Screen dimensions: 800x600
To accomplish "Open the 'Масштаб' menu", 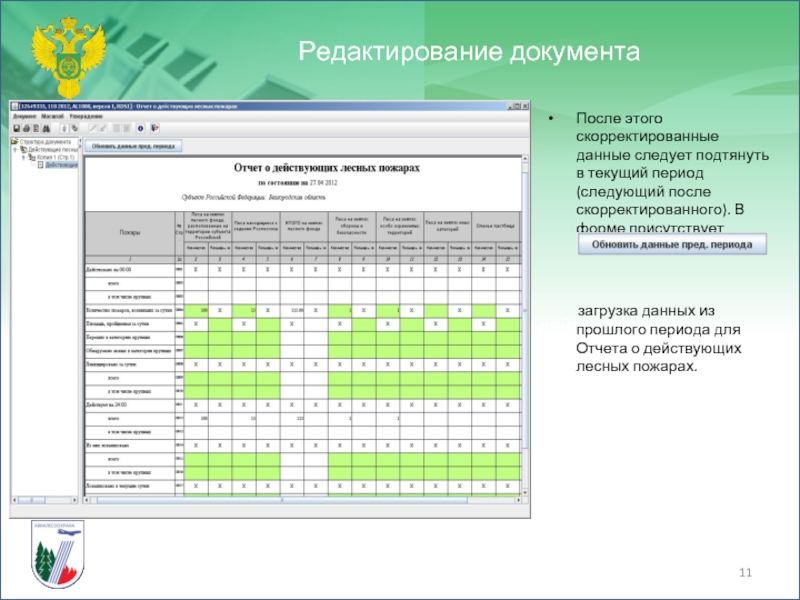I will click(x=53, y=116).
